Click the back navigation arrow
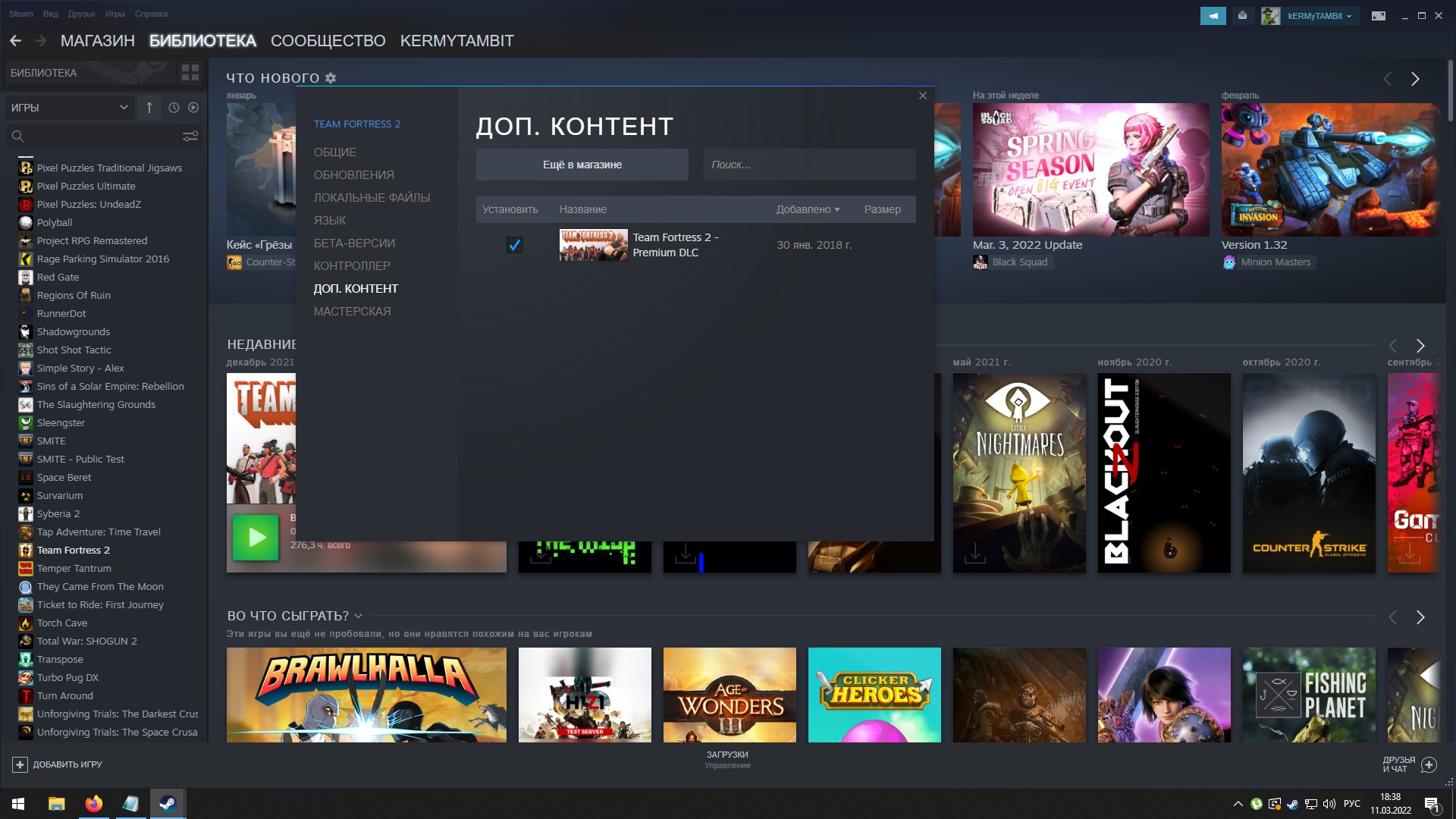The height and width of the screenshot is (819, 1456). 15,41
